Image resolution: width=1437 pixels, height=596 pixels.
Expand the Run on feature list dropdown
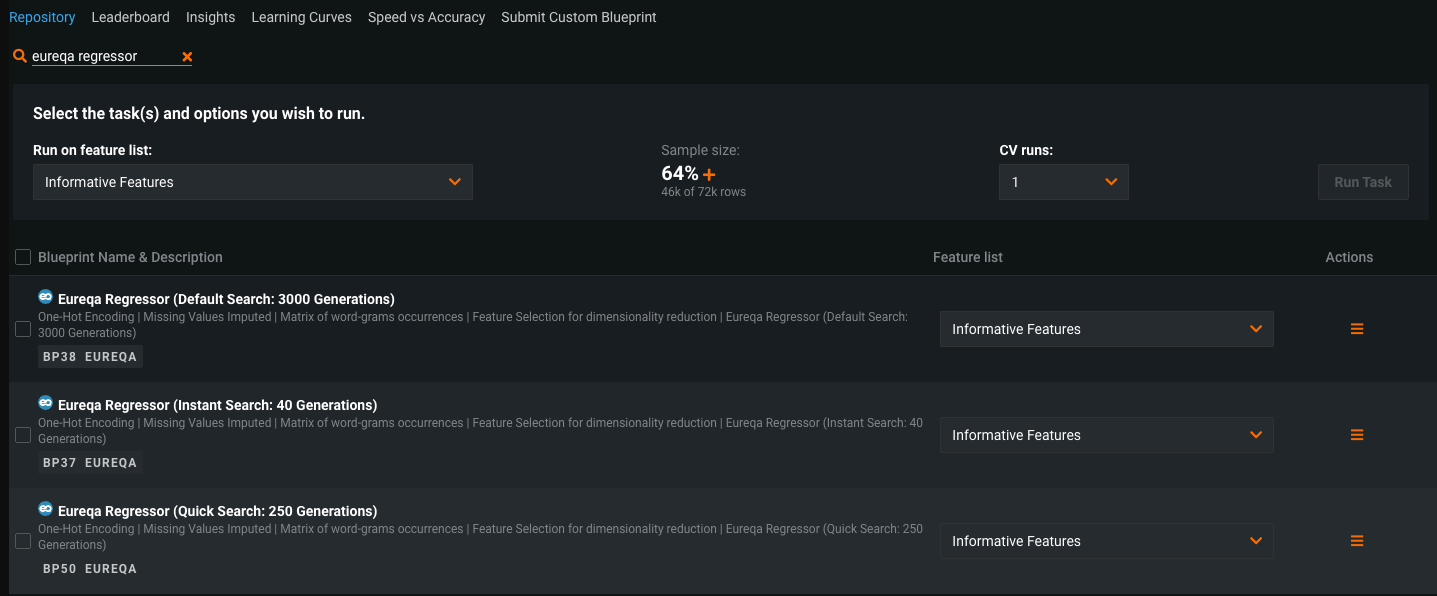coord(252,182)
